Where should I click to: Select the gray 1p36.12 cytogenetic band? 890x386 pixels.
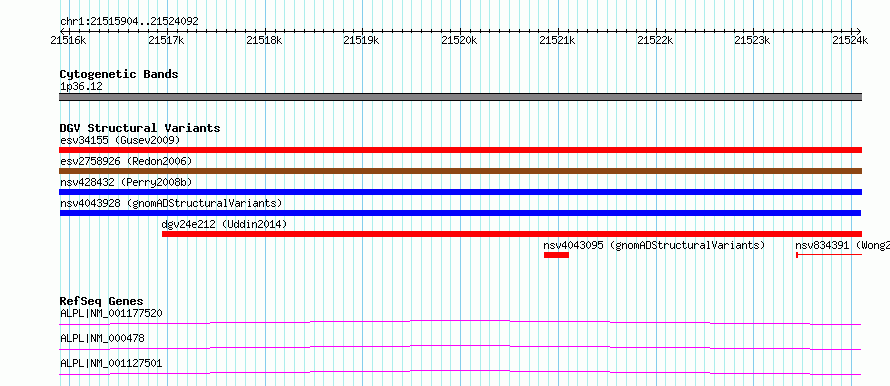pyautogui.click(x=460, y=97)
